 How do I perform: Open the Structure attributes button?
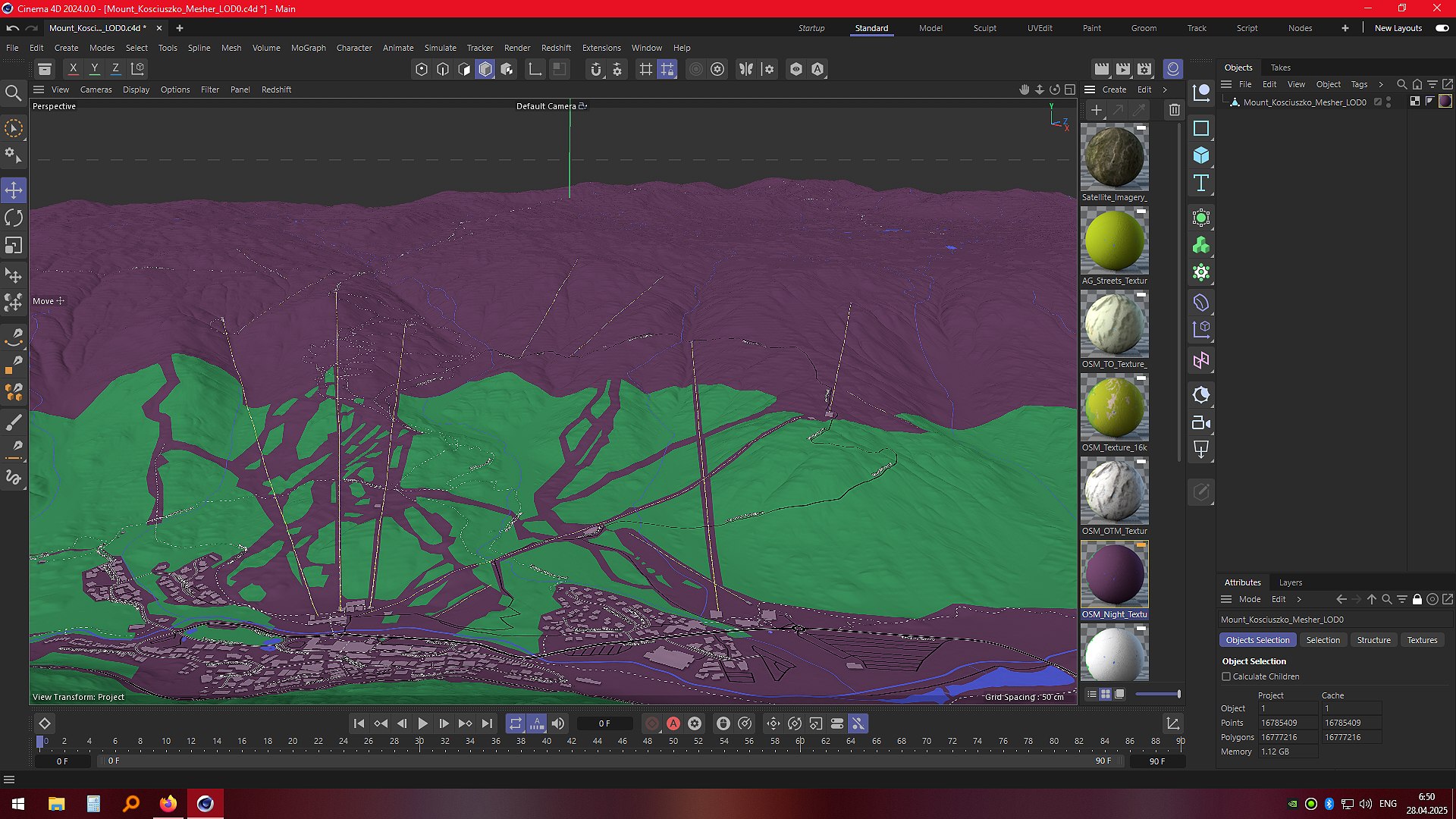tap(1373, 640)
